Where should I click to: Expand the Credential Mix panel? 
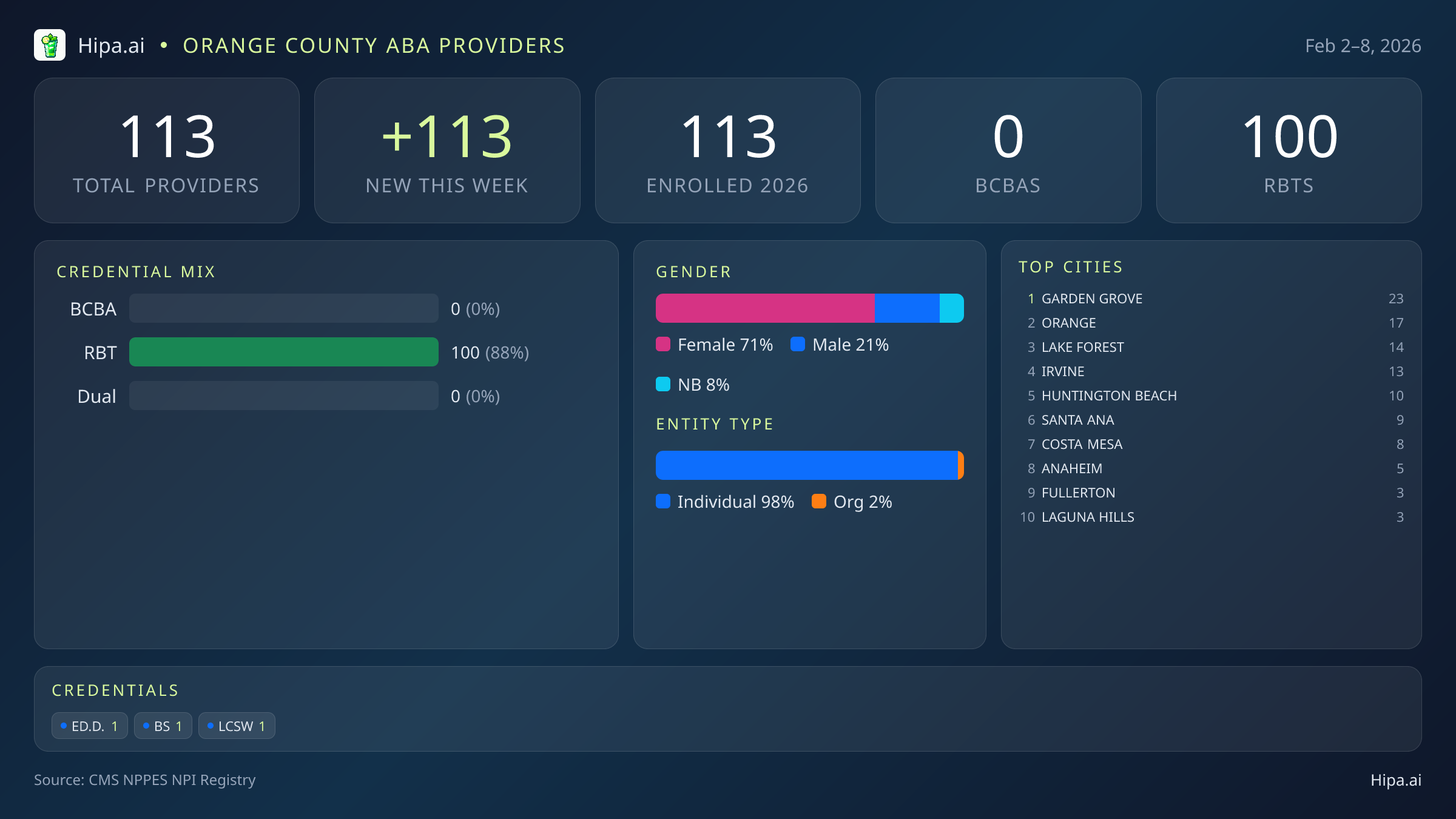point(136,271)
